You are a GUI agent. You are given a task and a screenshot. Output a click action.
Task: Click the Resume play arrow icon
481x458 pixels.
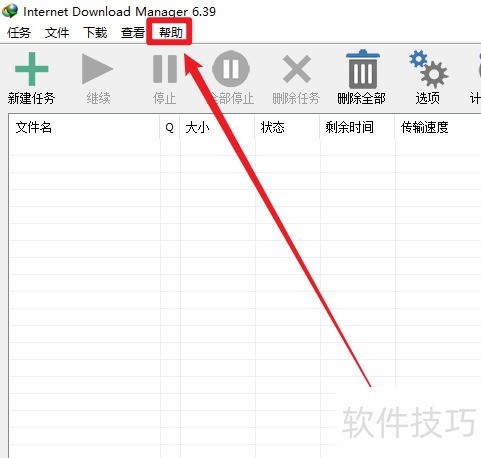(x=97, y=69)
